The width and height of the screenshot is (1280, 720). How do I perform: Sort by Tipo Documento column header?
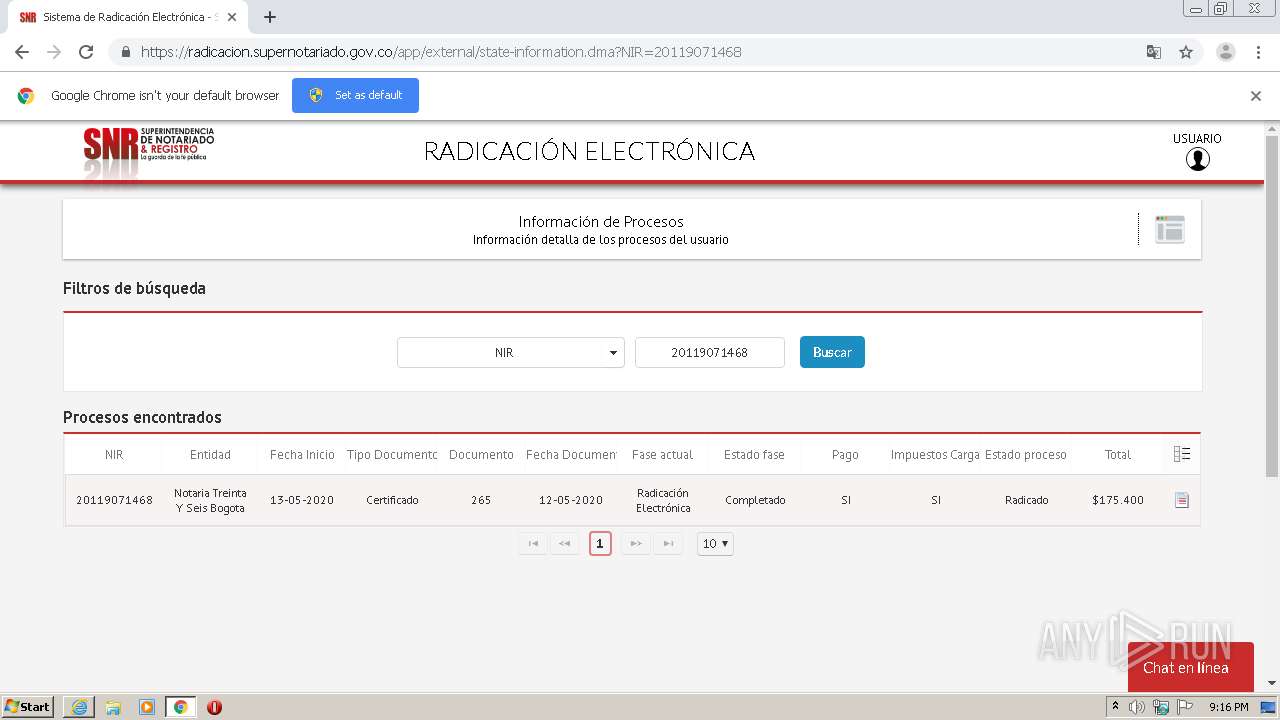(x=392, y=454)
